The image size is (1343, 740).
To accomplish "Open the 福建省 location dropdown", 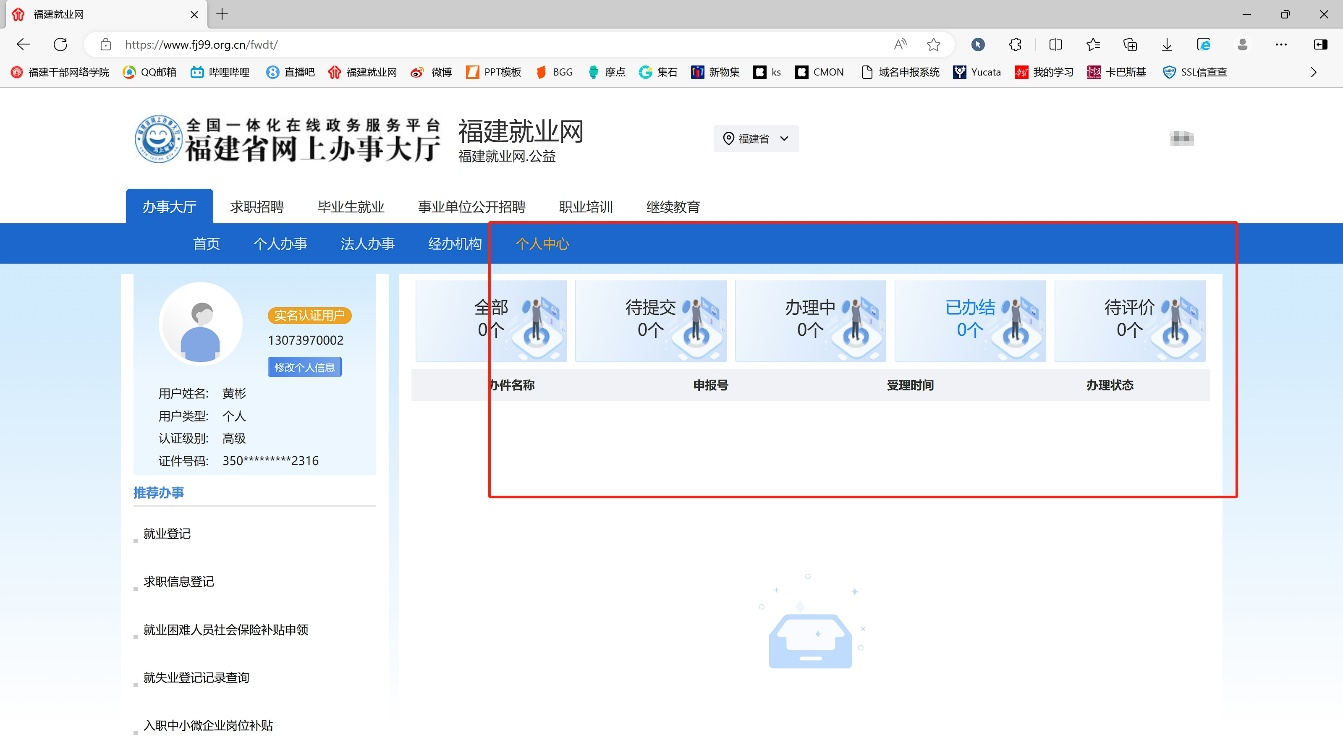I will click(756, 138).
